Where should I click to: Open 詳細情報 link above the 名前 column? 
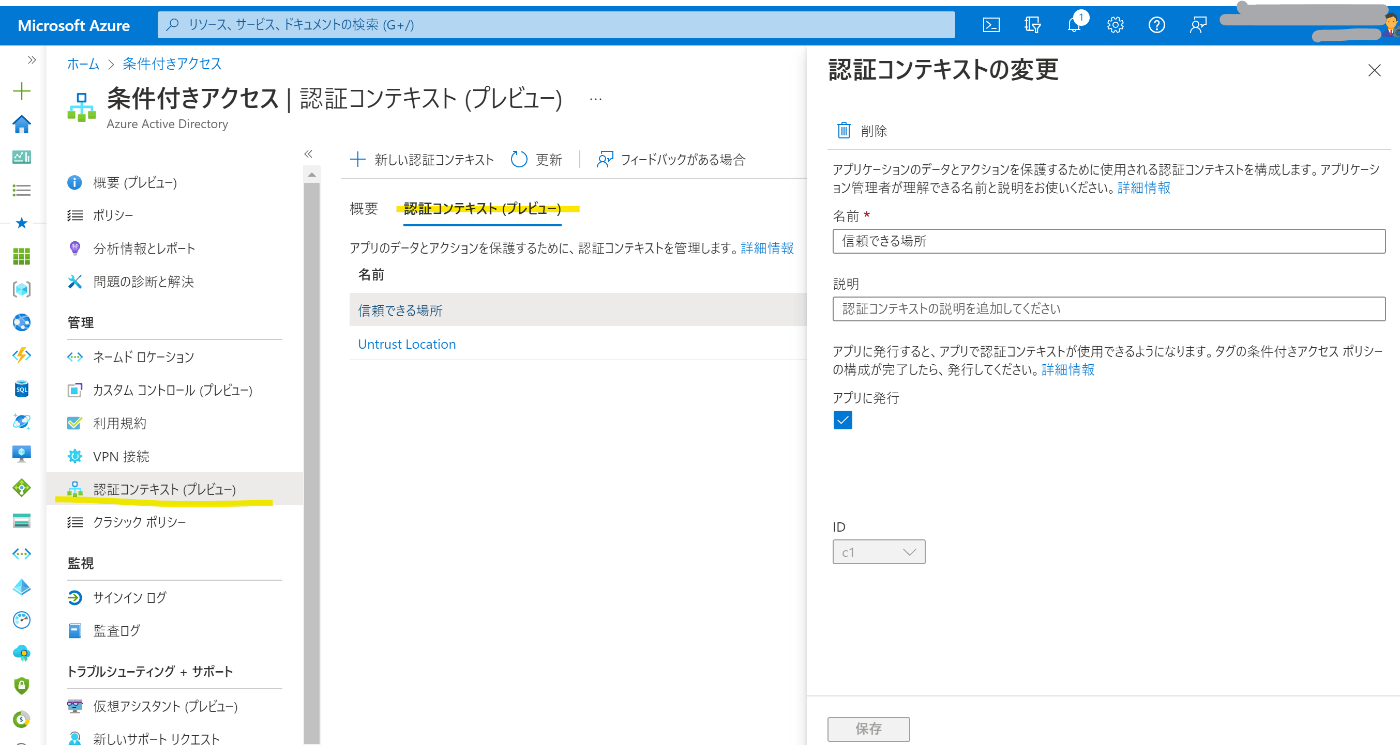point(767,247)
